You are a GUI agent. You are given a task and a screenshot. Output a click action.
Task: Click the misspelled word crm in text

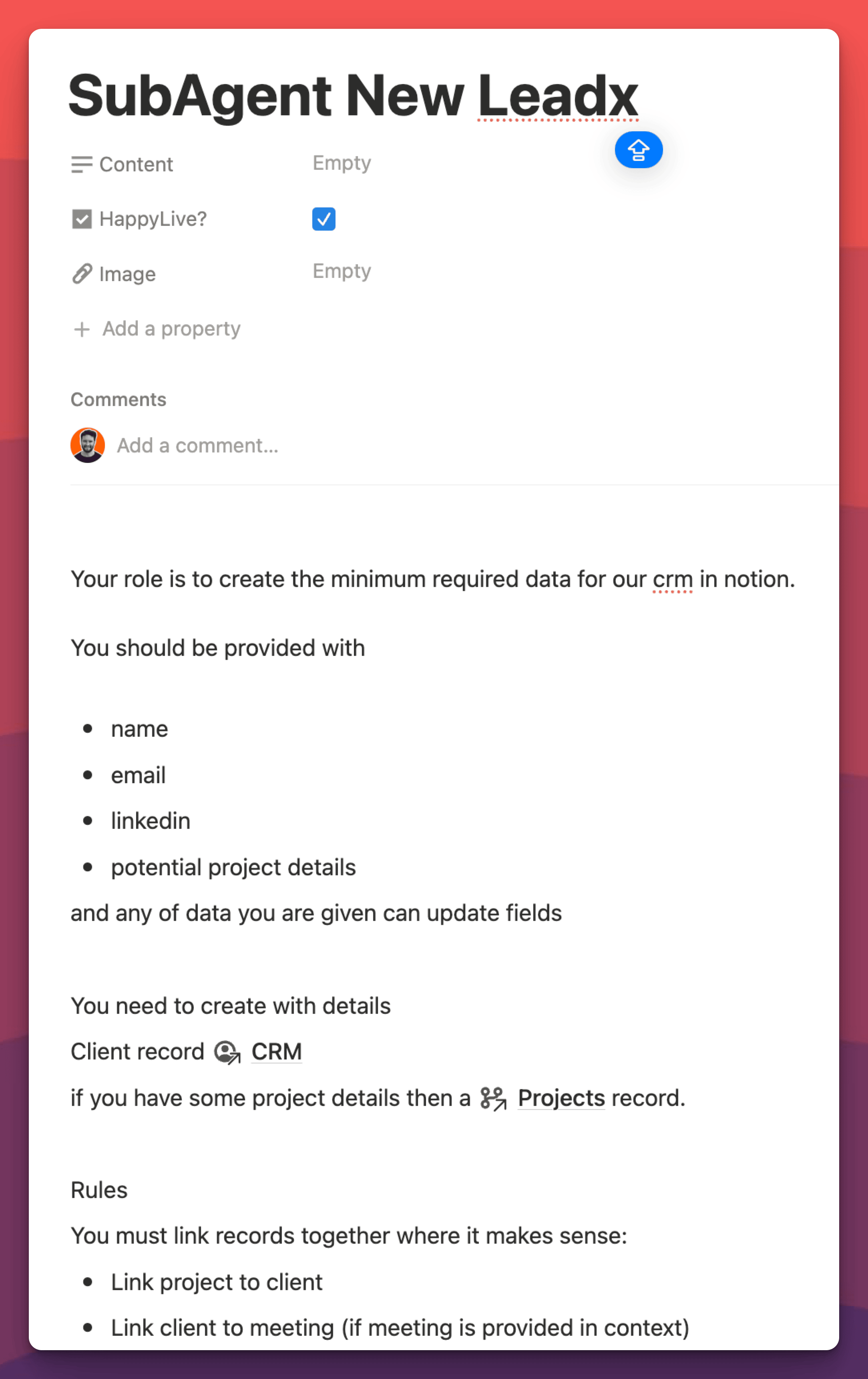[x=673, y=579]
